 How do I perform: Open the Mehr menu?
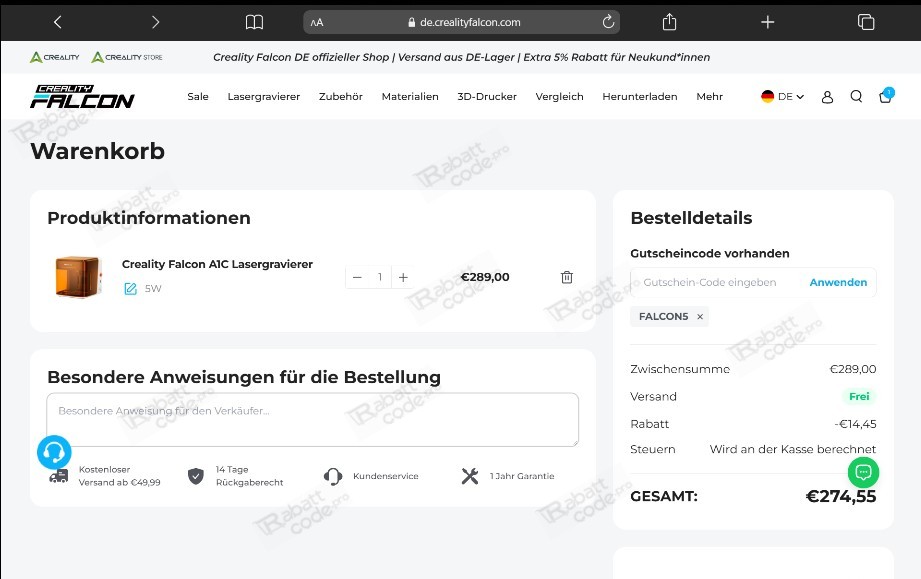coord(710,96)
